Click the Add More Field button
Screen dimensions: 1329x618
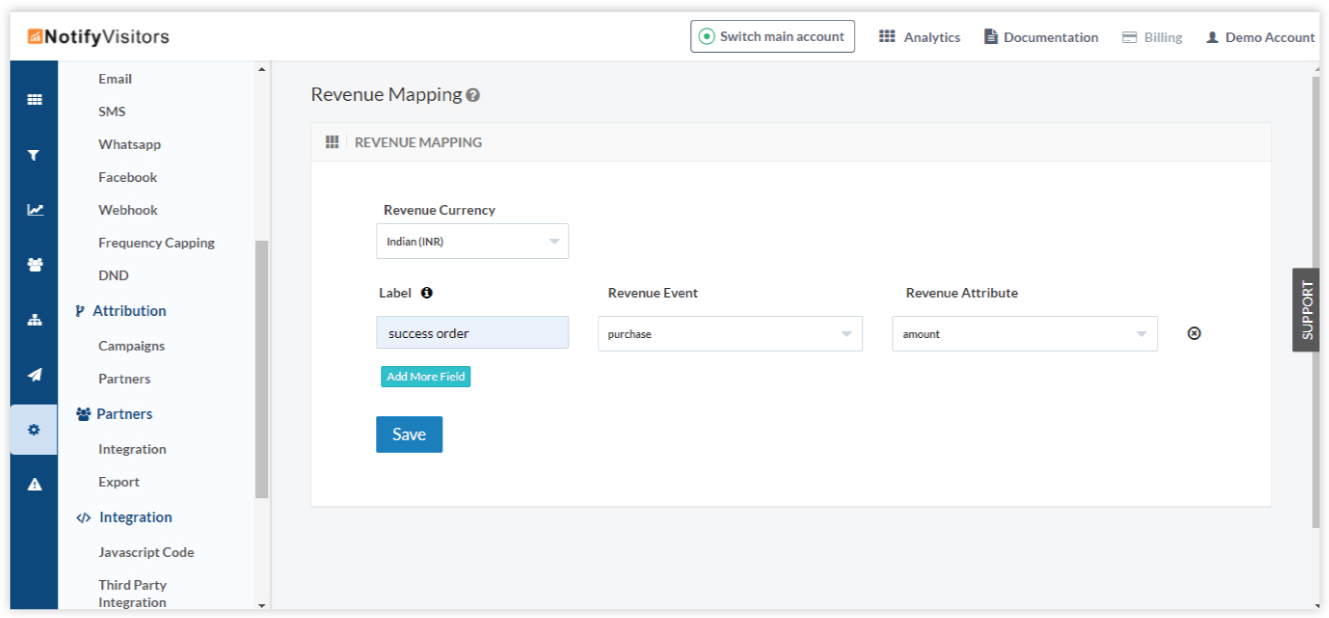[425, 377]
